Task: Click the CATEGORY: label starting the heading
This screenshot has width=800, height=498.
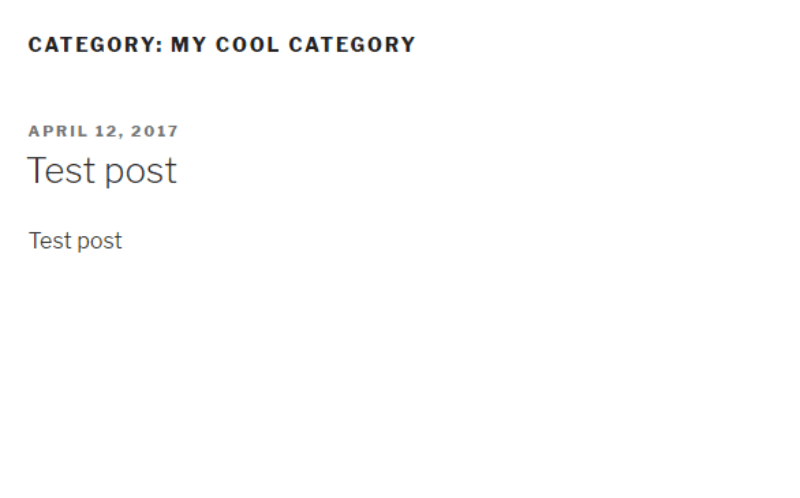Action: pyautogui.click(x=95, y=45)
